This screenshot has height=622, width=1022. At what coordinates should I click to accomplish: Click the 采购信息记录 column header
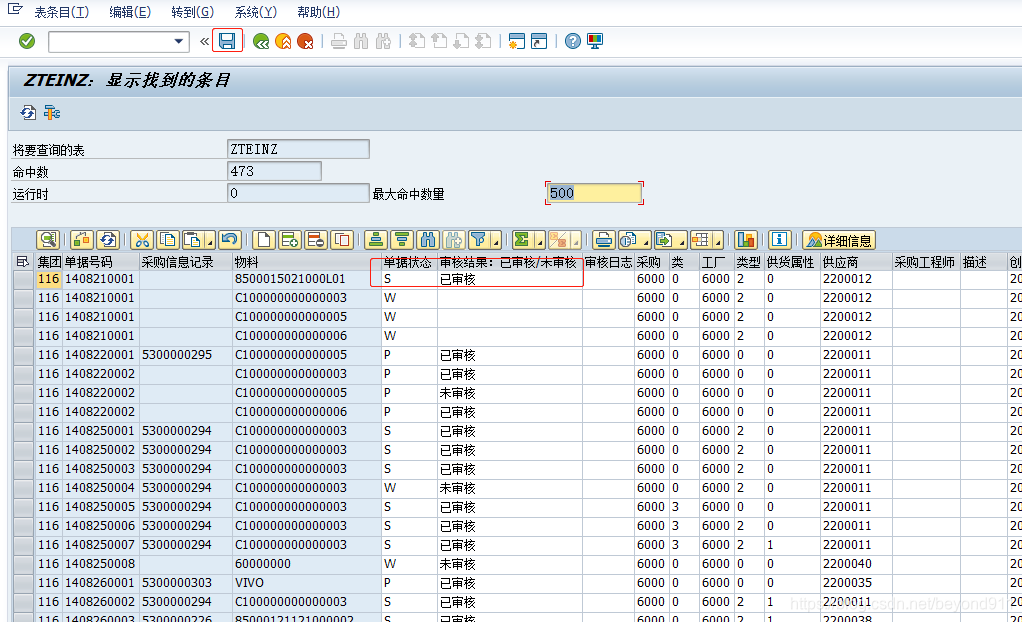(x=186, y=262)
